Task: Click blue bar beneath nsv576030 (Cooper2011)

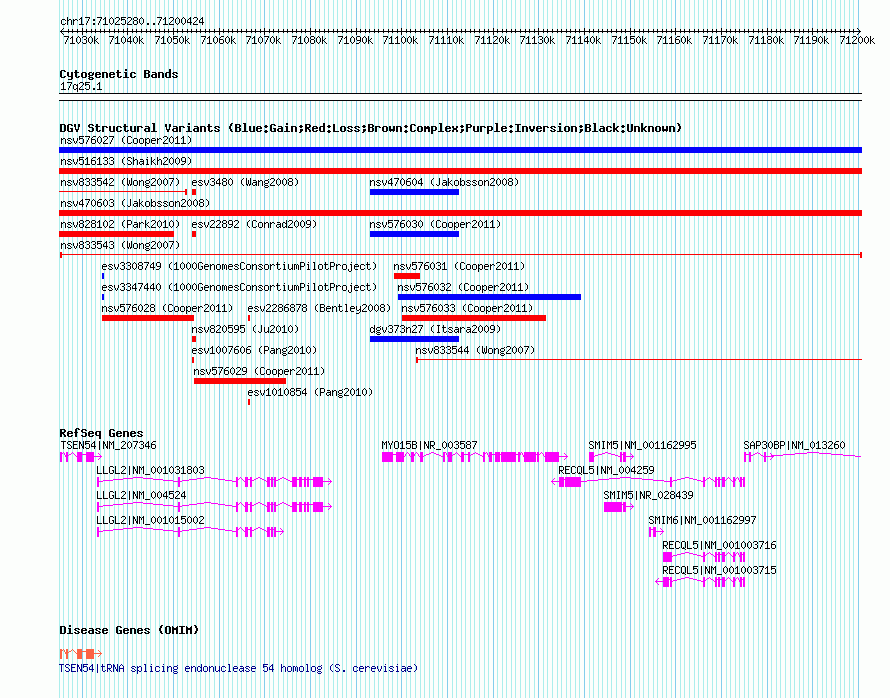Action: (414, 234)
